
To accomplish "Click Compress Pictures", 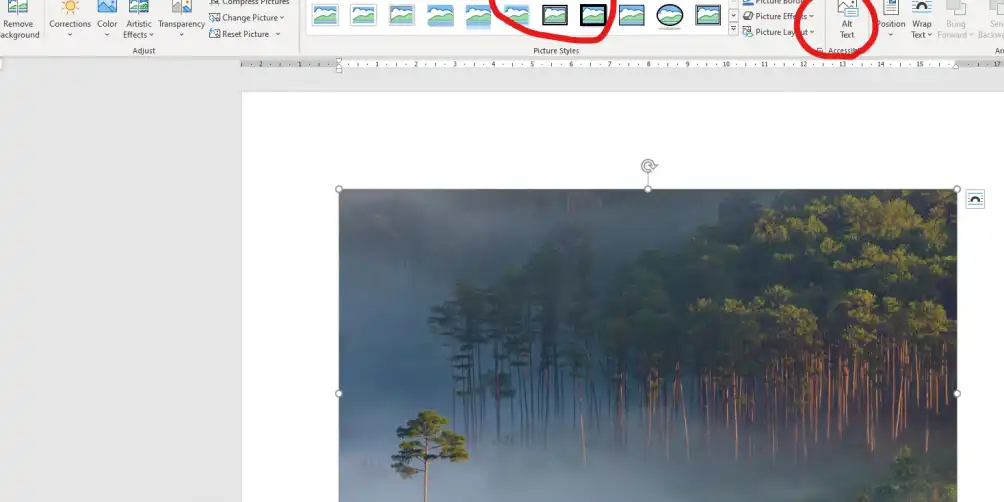I will [x=249, y=3].
